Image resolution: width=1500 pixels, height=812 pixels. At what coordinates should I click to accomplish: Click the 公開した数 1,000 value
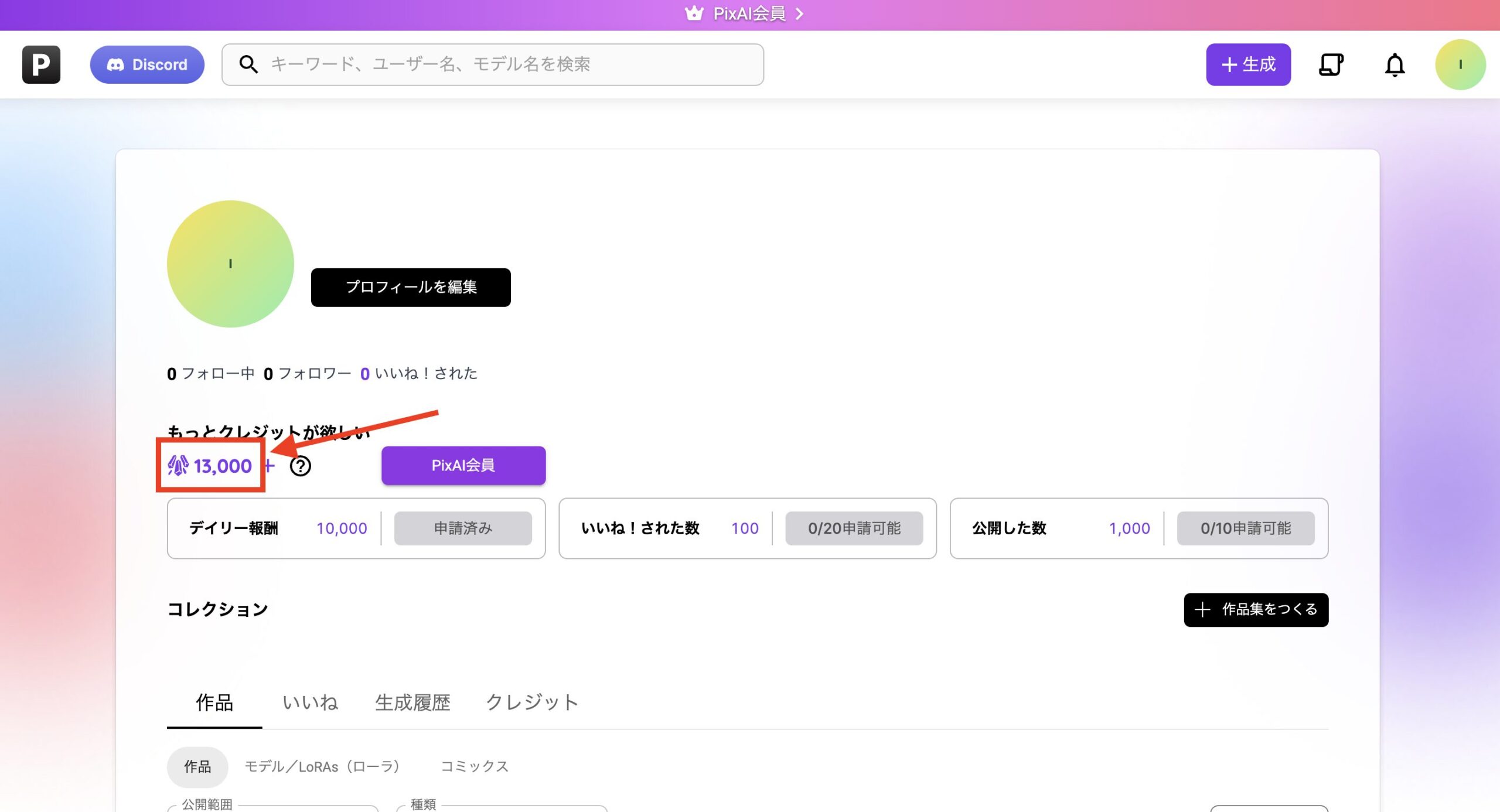pyautogui.click(x=1129, y=528)
